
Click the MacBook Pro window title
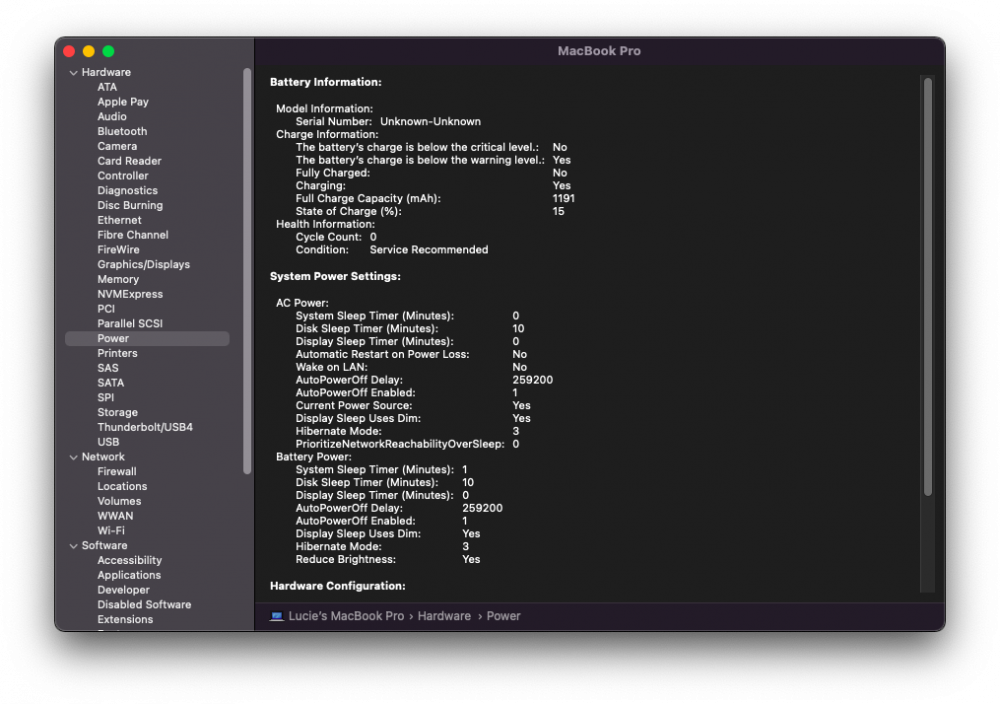click(599, 51)
